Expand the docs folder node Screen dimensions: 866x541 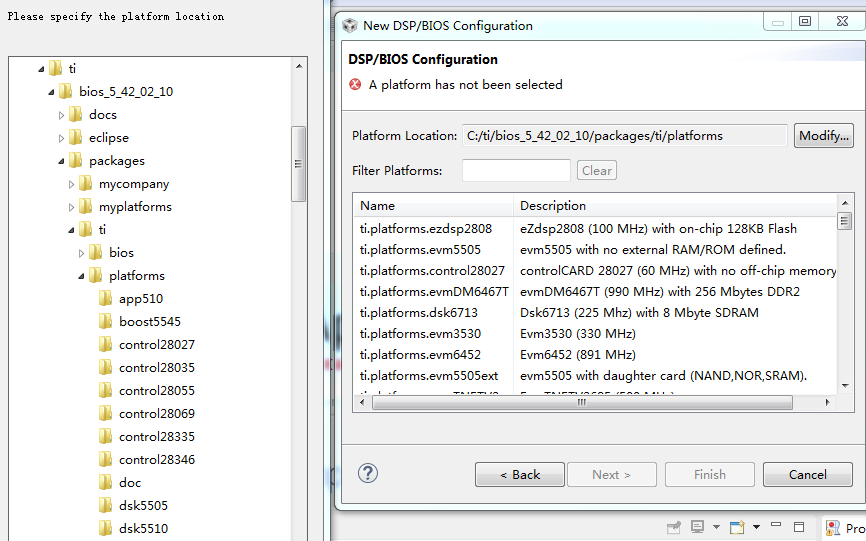pyautogui.click(x=62, y=115)
